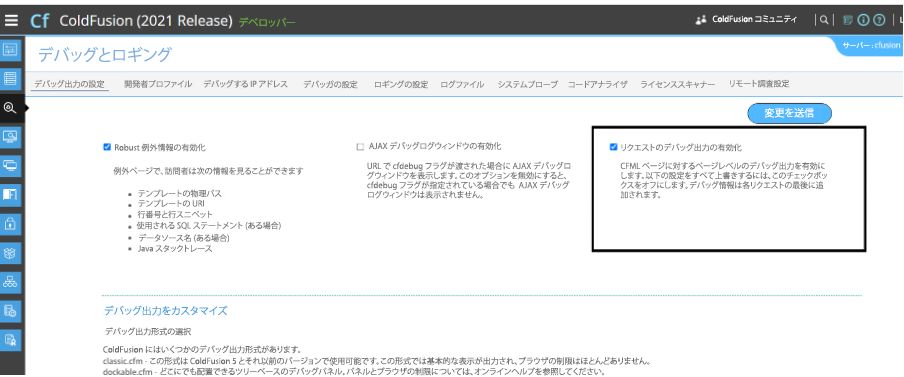Click the 変更を送信 submit button
This screenshot has width=904, height=377.
(789, 114)
